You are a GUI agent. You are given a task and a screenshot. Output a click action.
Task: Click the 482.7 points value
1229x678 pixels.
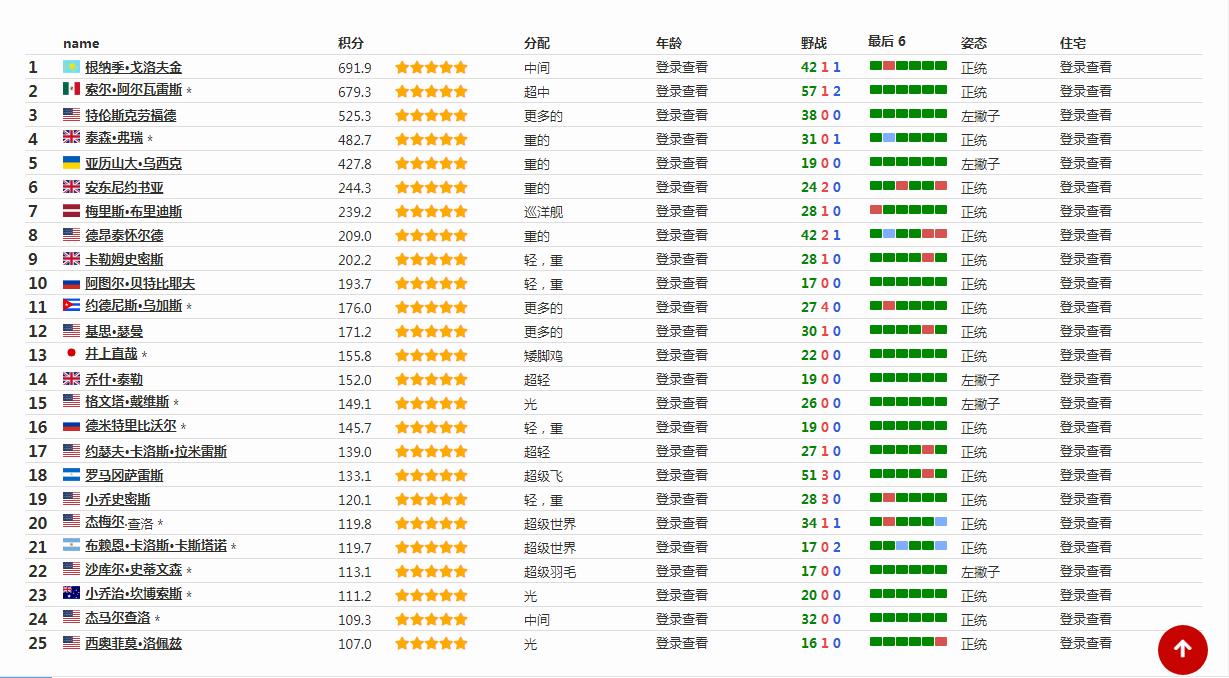(x=355, y=140)
